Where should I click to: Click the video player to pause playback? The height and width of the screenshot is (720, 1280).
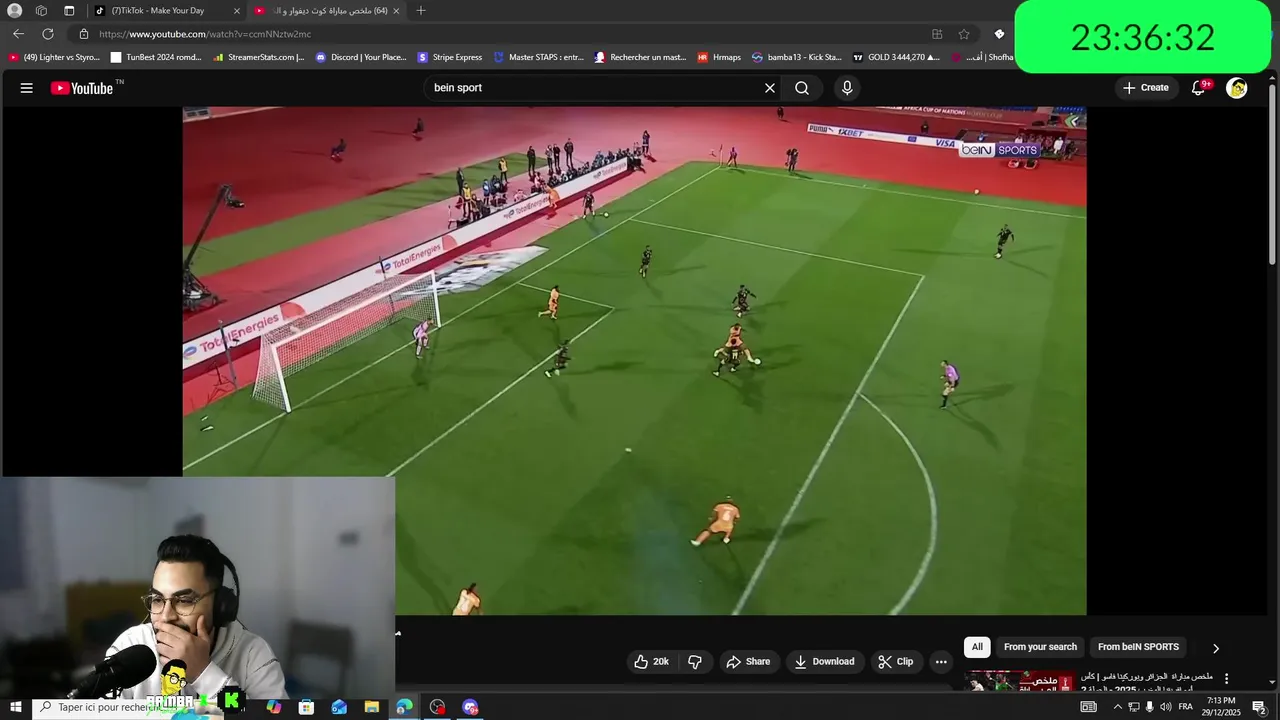(634, 361)
